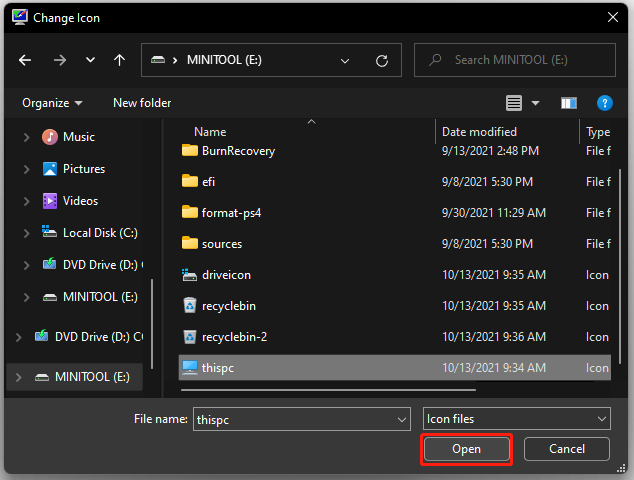This screenshot has width=634, height=480.
Task: Click the format-ps4 folder icon
Action: pyautogui.click(x=190, y=212)
